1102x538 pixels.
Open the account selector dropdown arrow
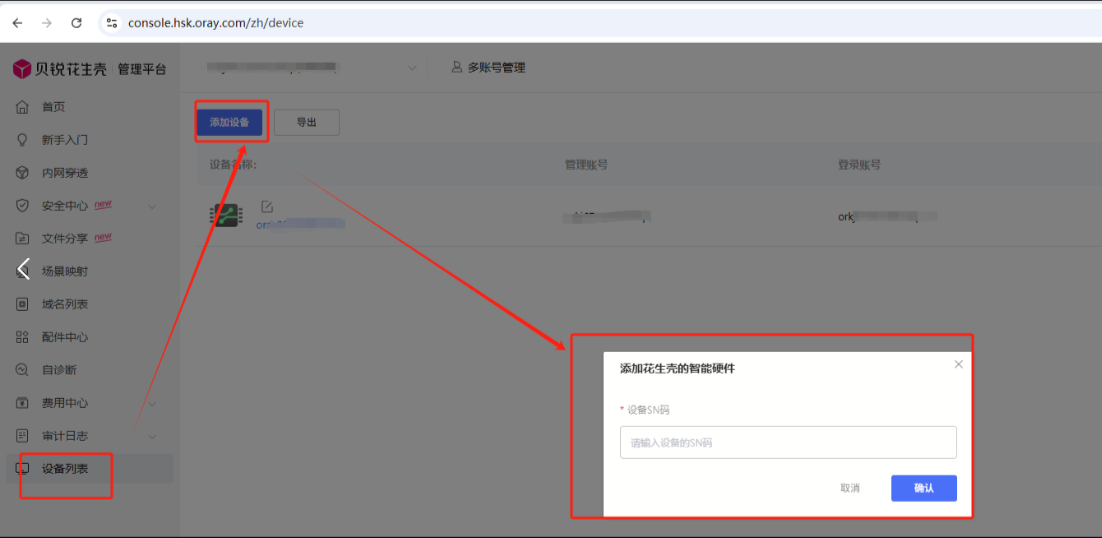[x=413, y=68]
